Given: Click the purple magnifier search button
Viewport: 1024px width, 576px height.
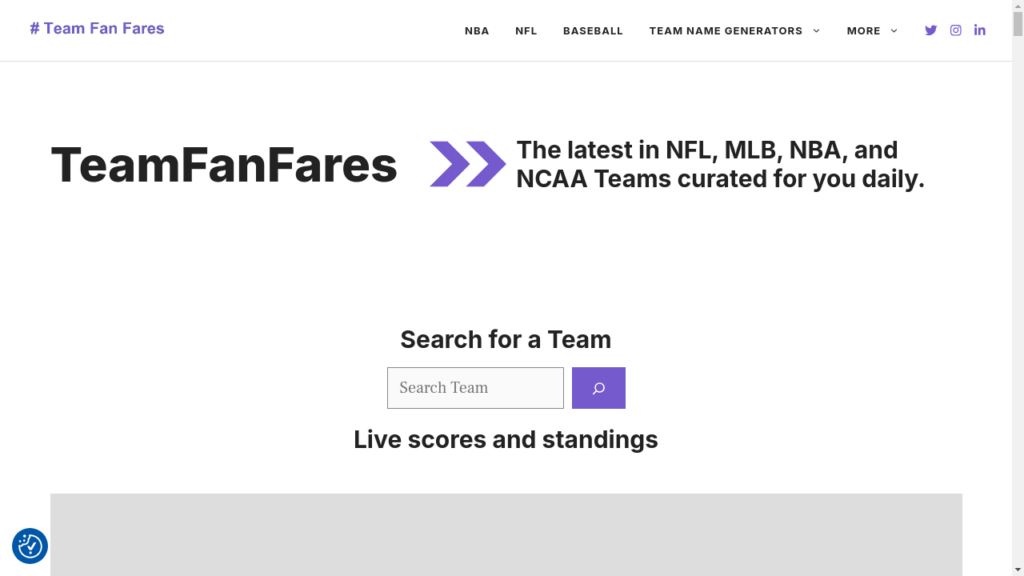Looking at the screenshot, I should pyautogui.click(x=598, y=388).
